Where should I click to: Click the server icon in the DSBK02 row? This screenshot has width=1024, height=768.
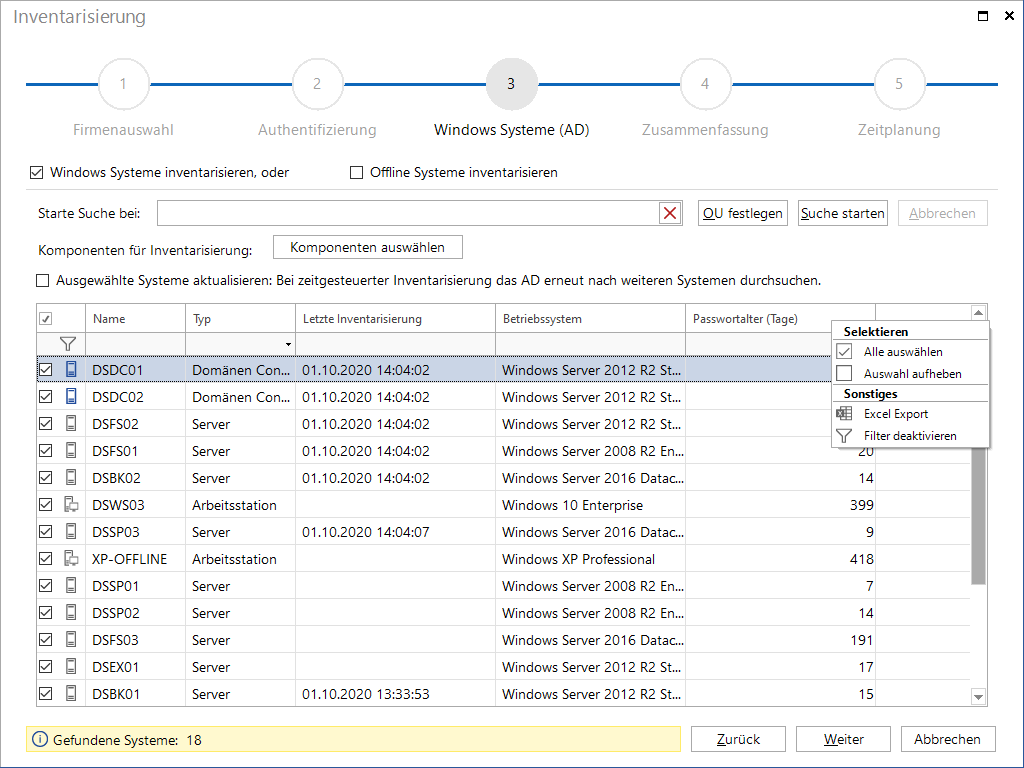[71, 477]
